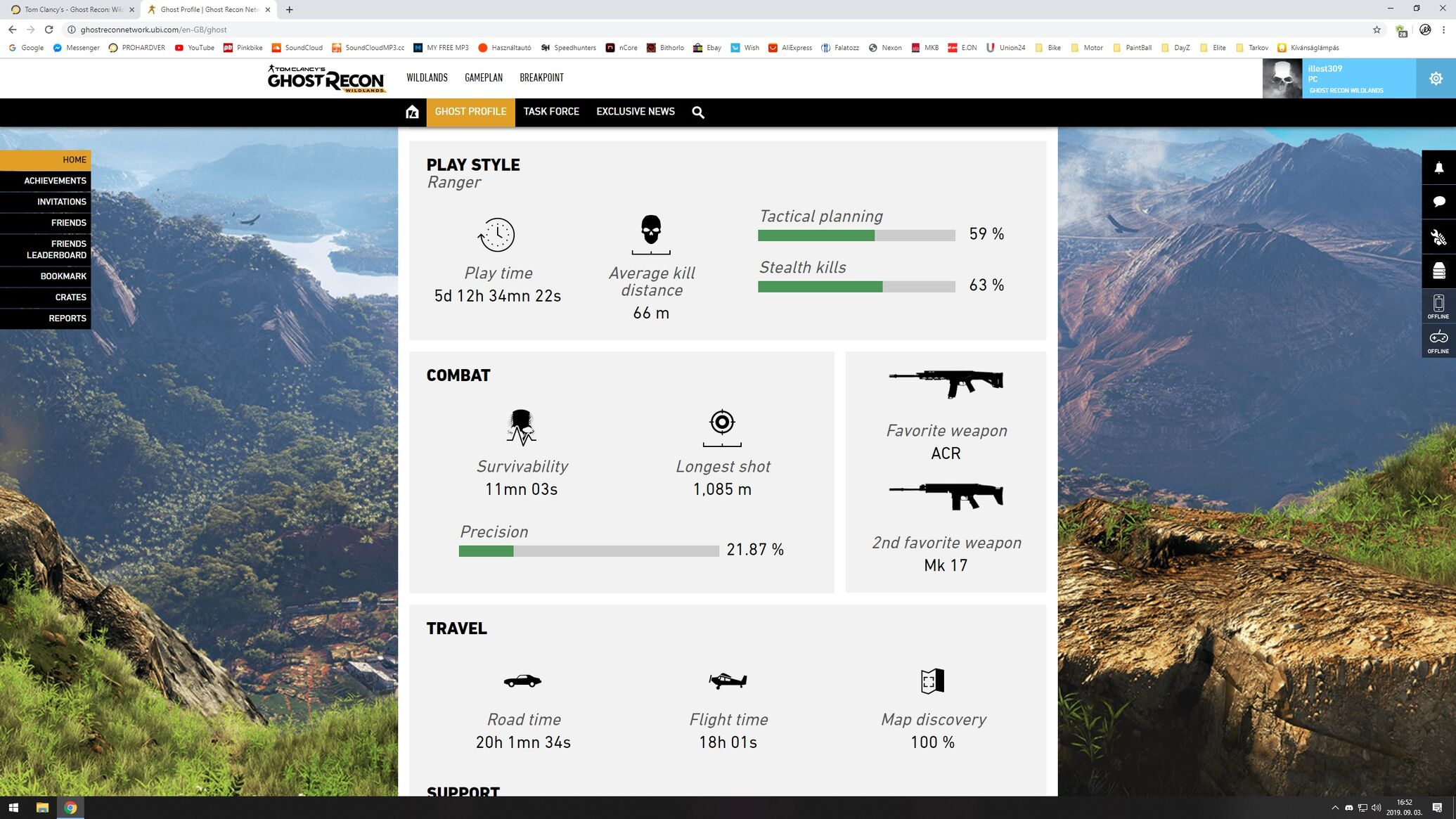Click the Road time car icon
The width and height of the screenshot is (1456, 819).
coord(522,681)
